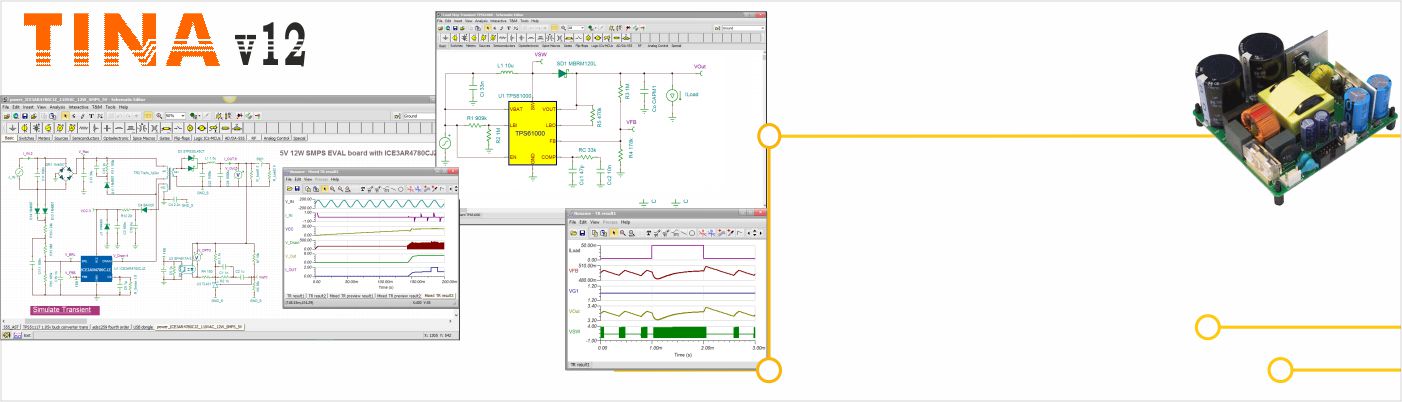1402x402 pixels.
Task: Switch to Optoelectronic component tab in the power_ICE3AR4780CJZ editor
Action: click(116, 139)
